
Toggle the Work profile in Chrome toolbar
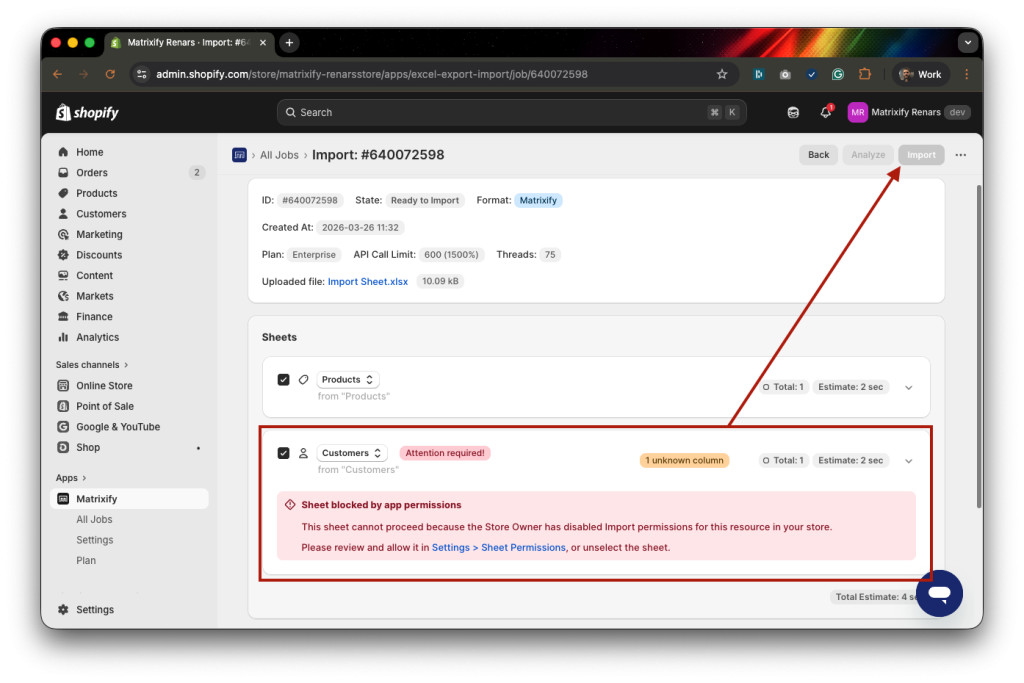pos(919,73)
